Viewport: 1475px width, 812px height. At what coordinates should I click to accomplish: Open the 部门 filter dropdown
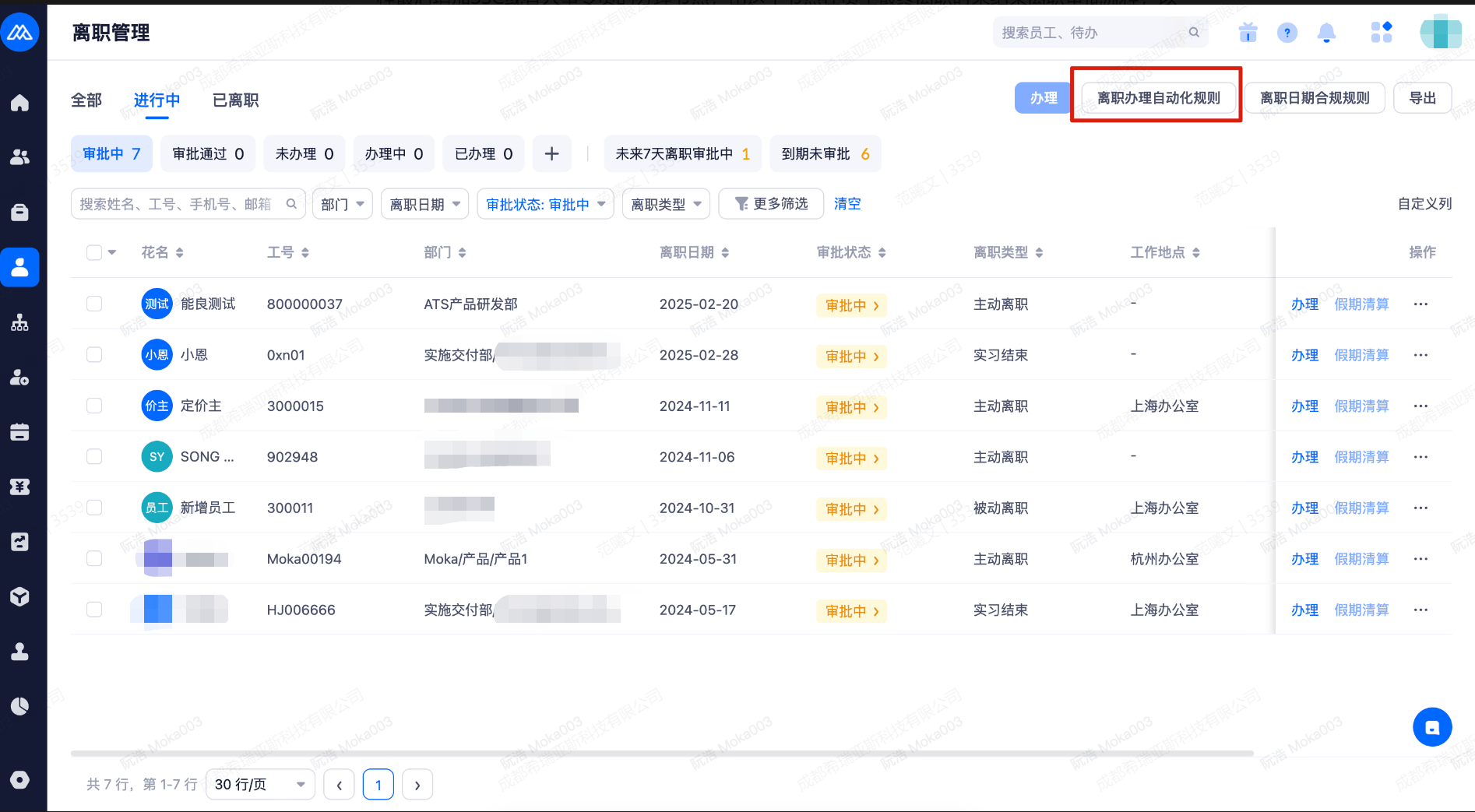(x=343, y=204)
